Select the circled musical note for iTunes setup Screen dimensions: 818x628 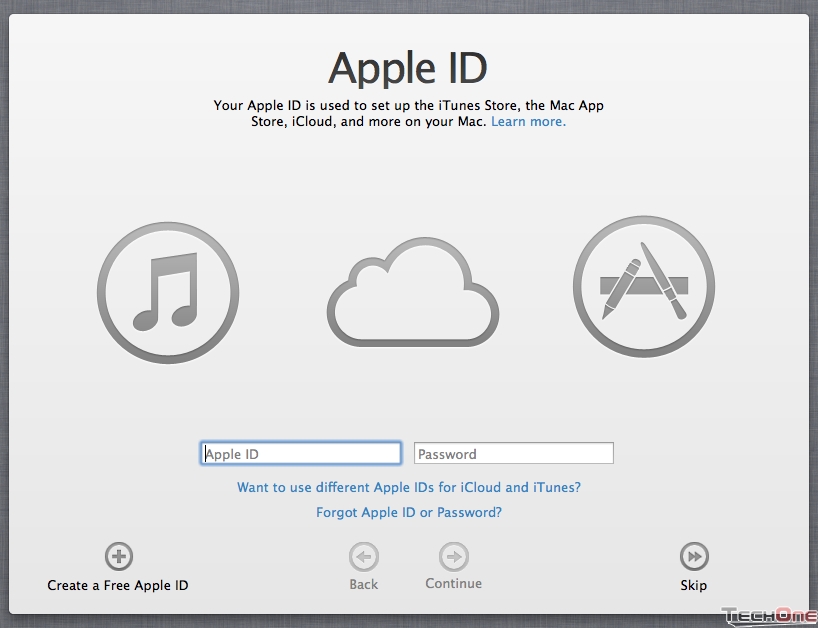click(x=168, y=292)
